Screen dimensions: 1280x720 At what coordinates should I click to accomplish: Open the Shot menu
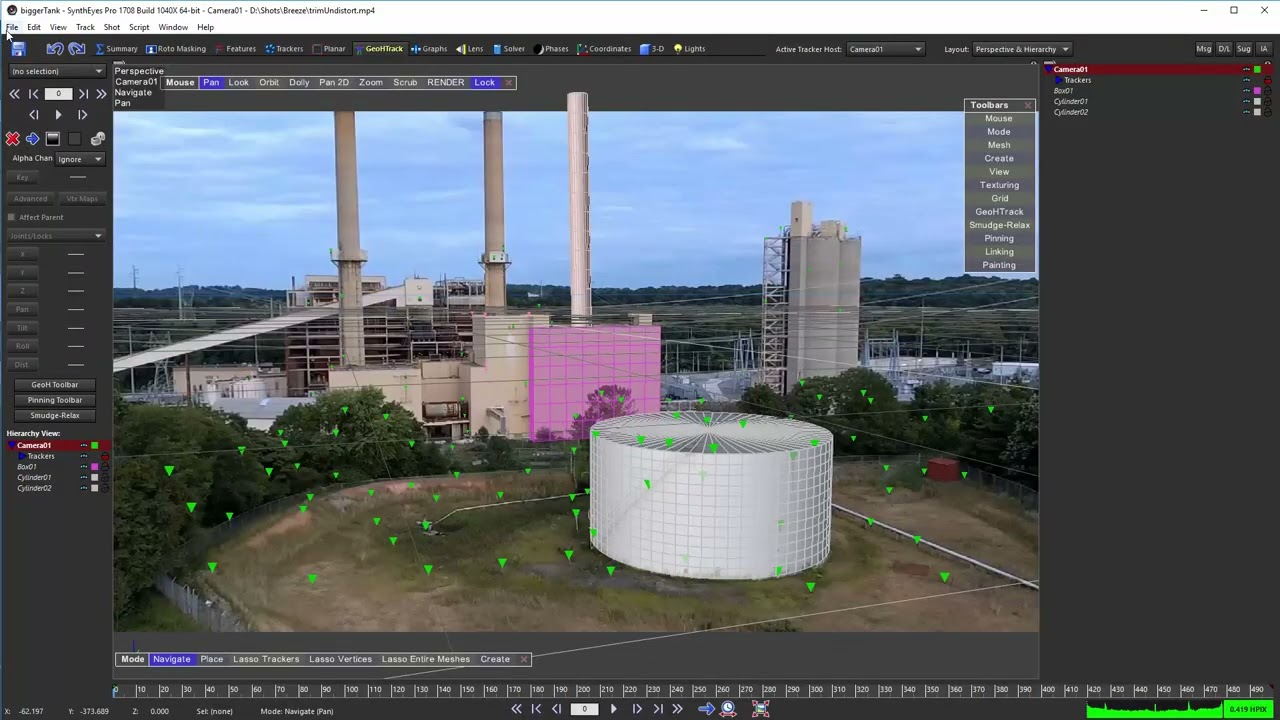click(112, 27)
